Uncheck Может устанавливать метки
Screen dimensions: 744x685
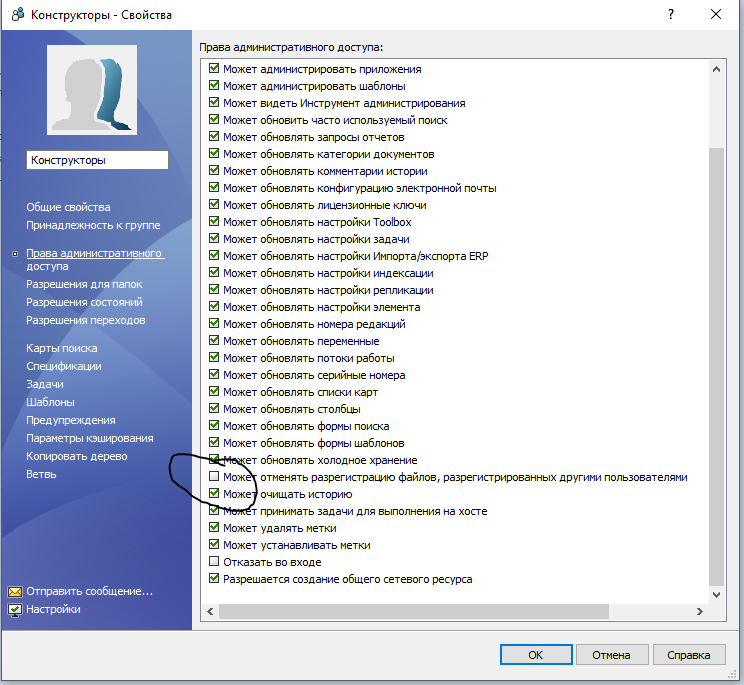[x=214, y=545]
